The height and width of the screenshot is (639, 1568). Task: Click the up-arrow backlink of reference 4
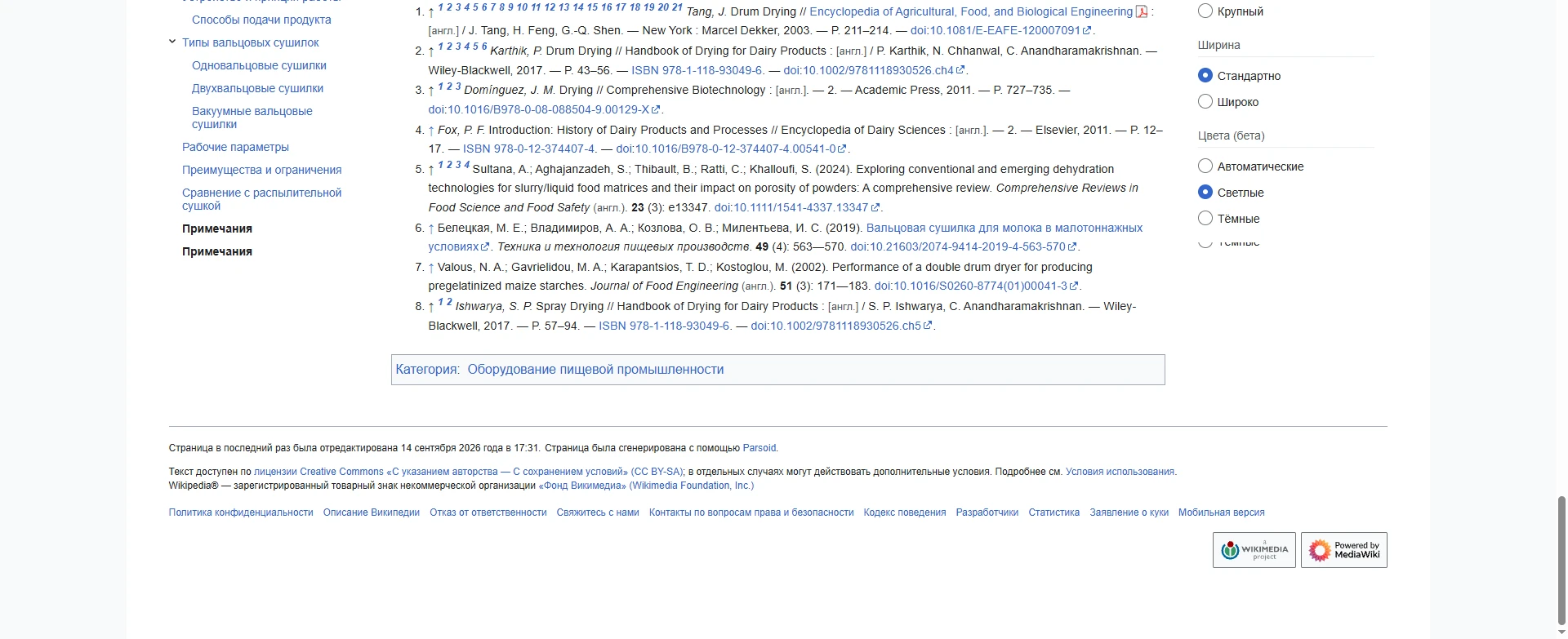[431, 131]
